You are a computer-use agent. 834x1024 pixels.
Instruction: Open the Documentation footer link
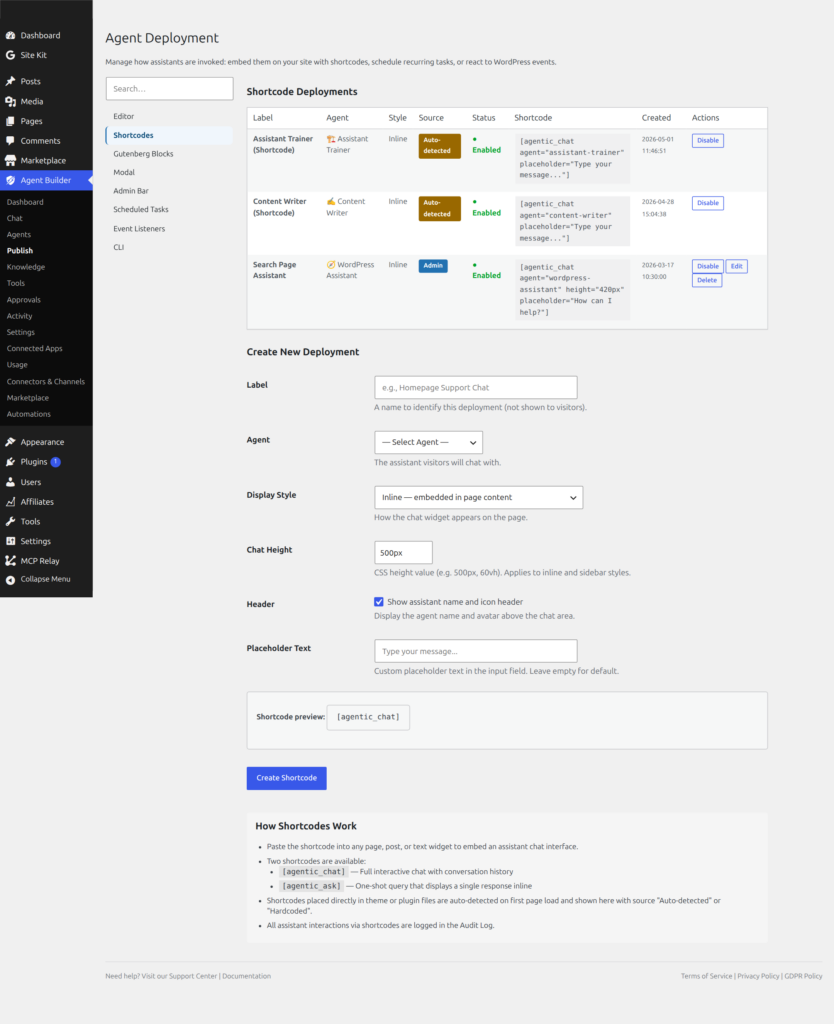click(246, 976)
